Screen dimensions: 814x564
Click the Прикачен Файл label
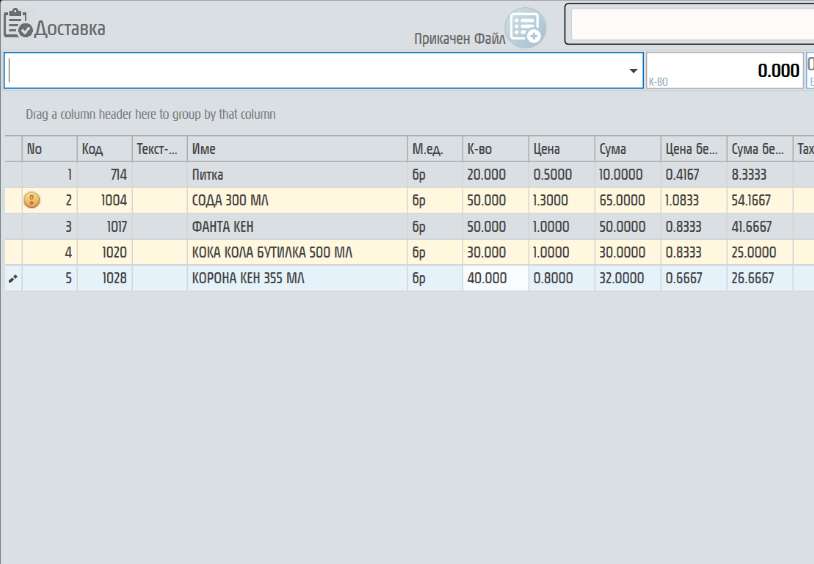tap(459, 39)
